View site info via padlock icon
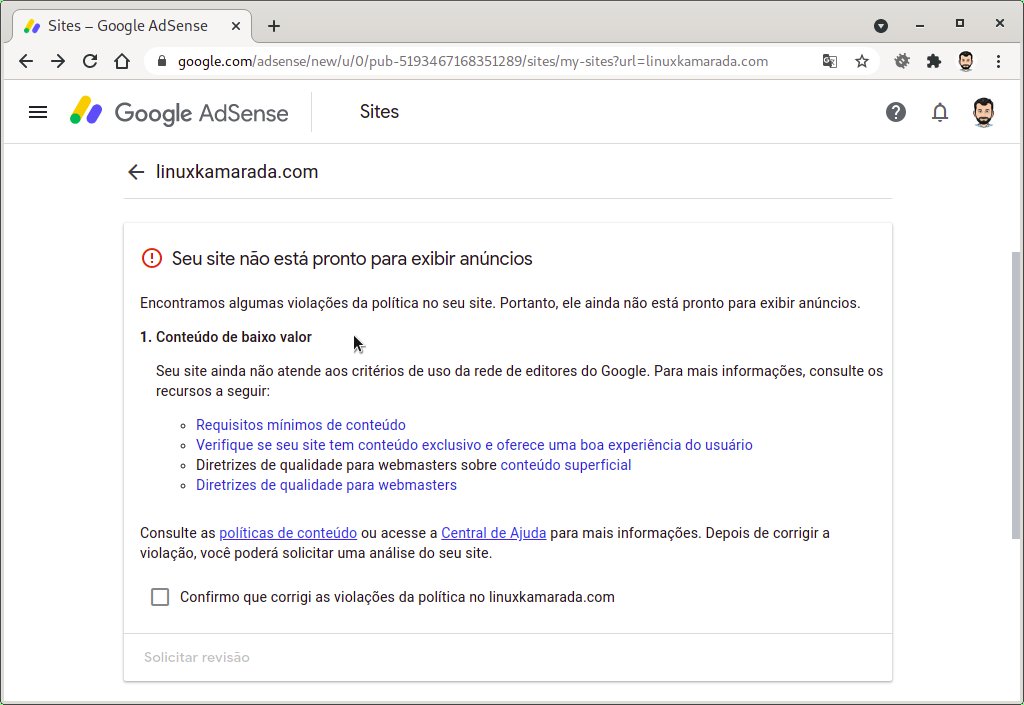The height and width of the screenshot is (705, 1024). pyautogui.click(x=163, y=61)
